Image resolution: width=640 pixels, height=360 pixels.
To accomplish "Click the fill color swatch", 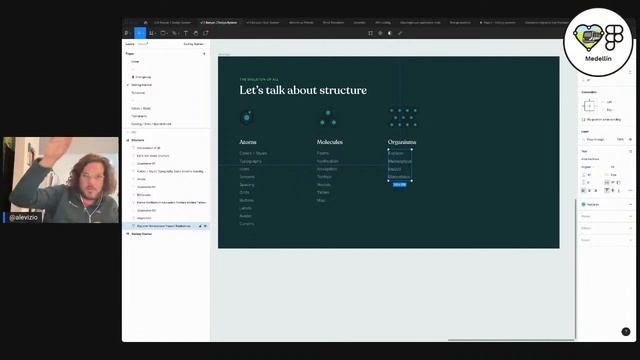I will tap(584, 204).
